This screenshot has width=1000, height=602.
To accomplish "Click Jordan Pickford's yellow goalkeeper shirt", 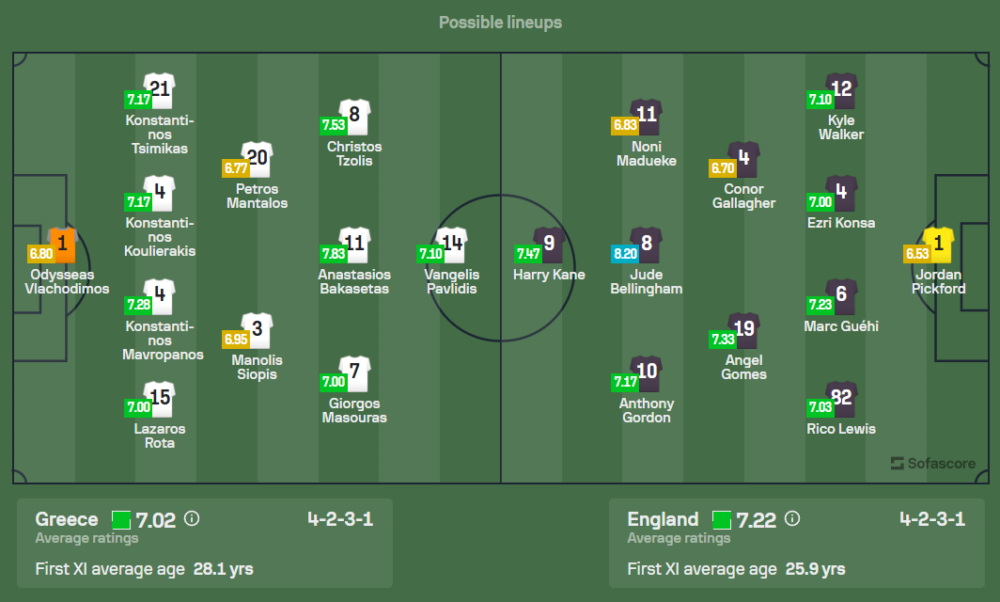I will pos(939,244).
